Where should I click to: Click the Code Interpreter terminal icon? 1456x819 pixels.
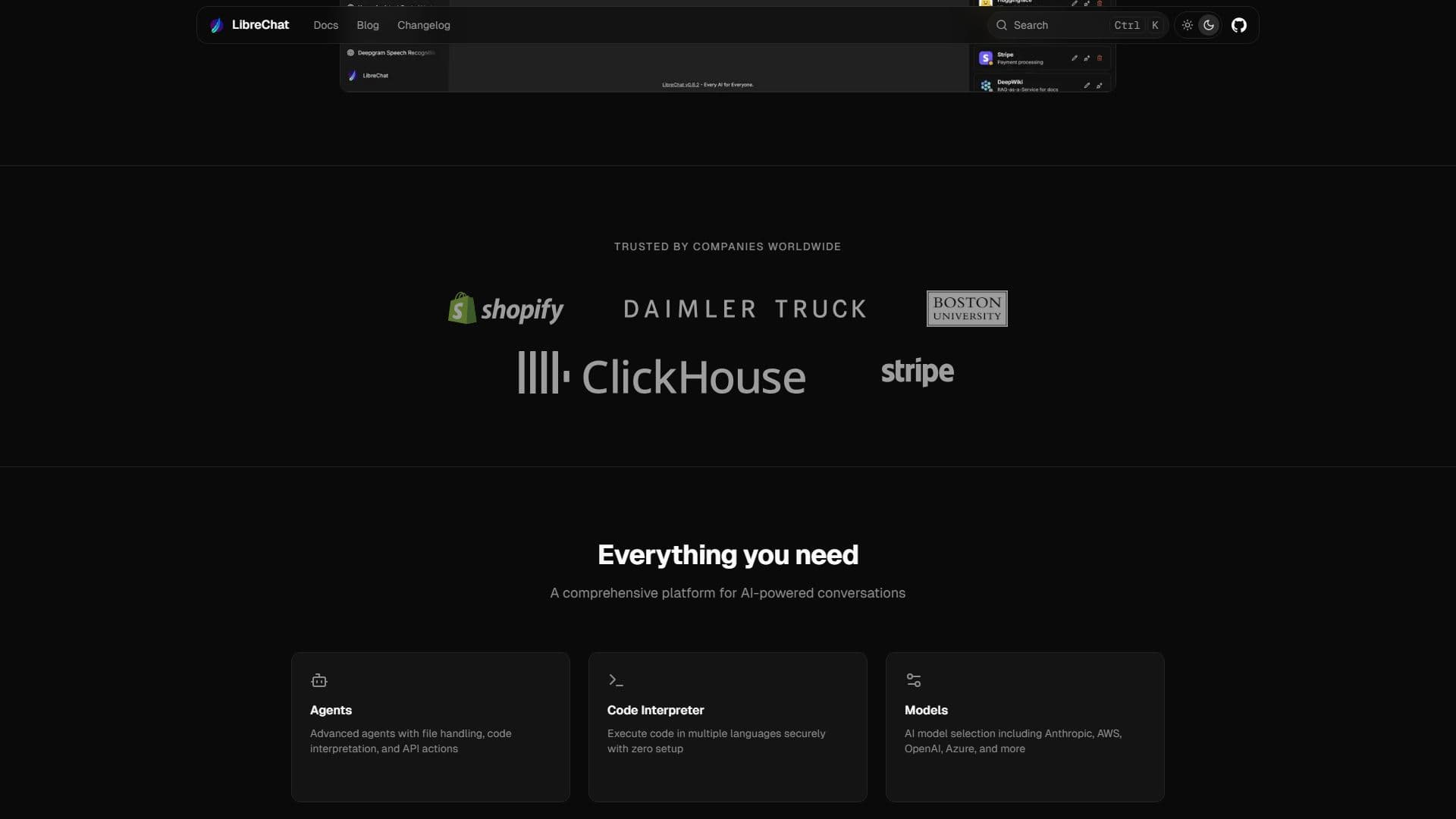click(616, 680)
